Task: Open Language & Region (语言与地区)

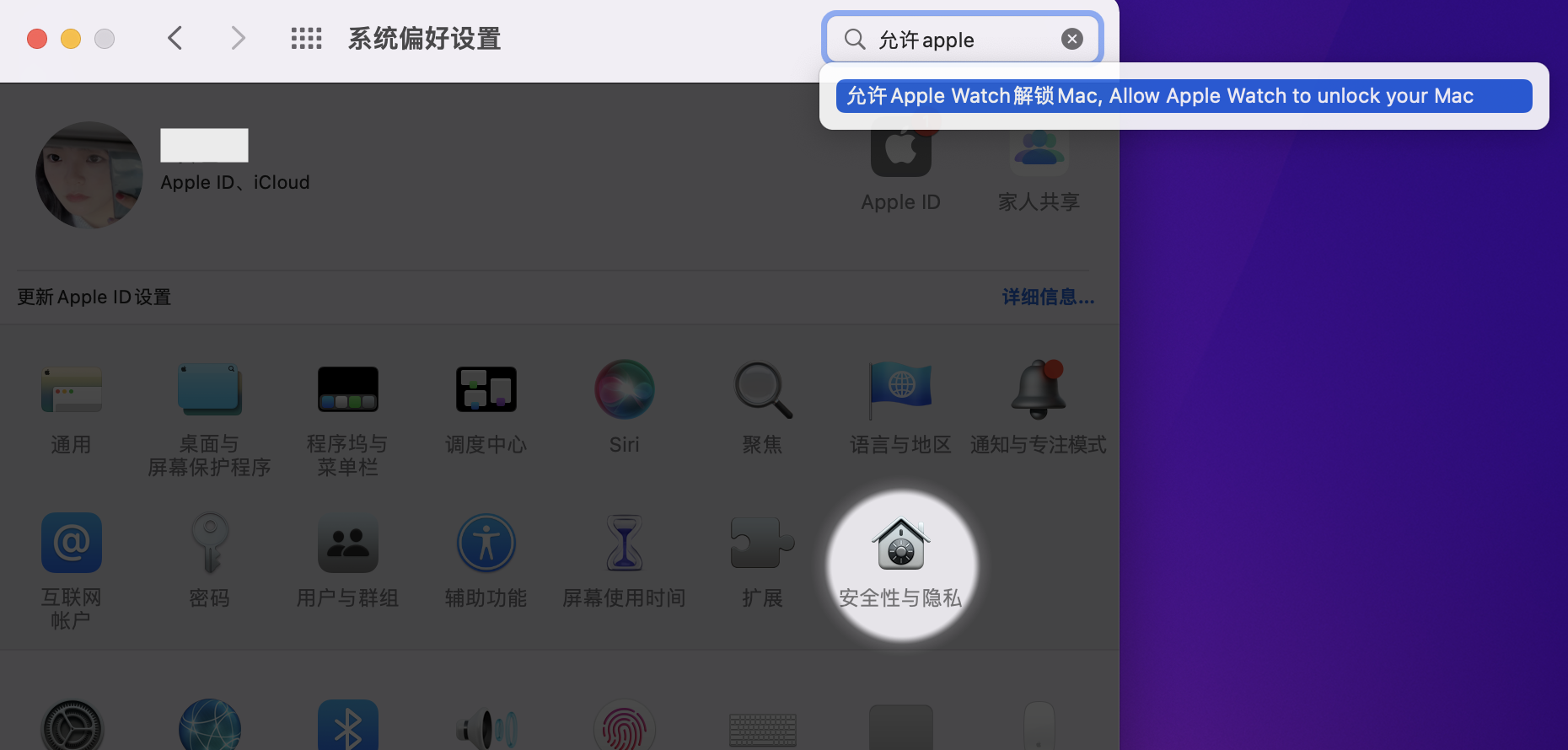Action: click(x=900, y=390)
